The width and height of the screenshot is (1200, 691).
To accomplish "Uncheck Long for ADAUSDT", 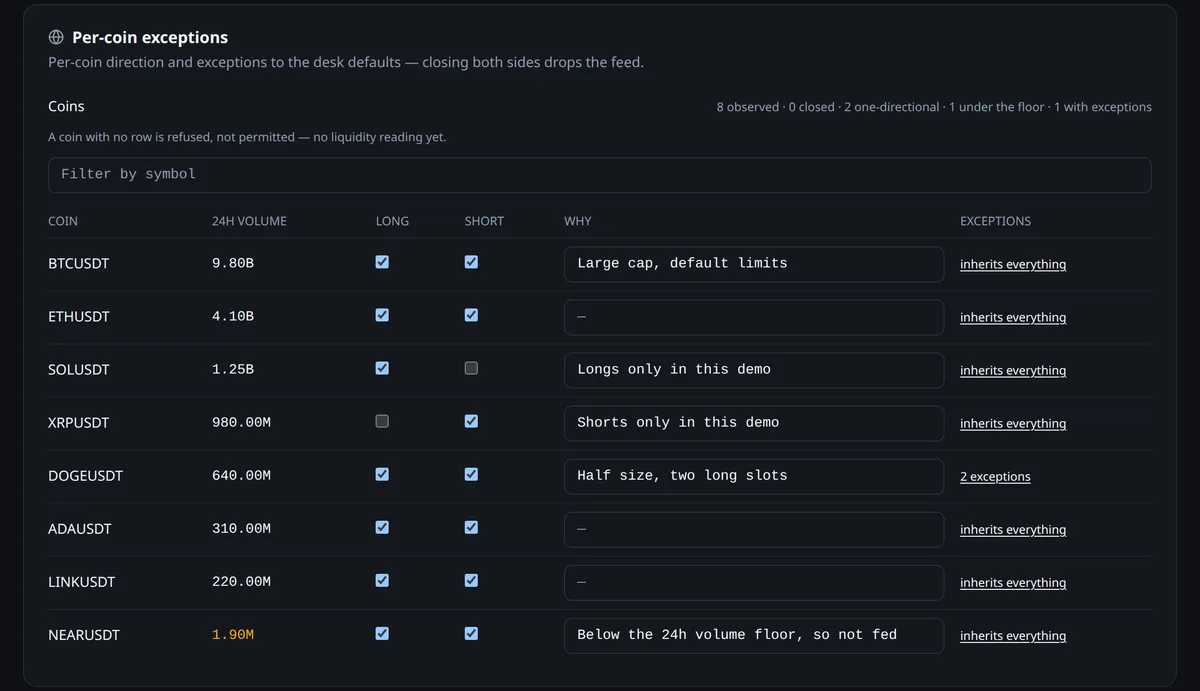I will click(x=382, y=527).
